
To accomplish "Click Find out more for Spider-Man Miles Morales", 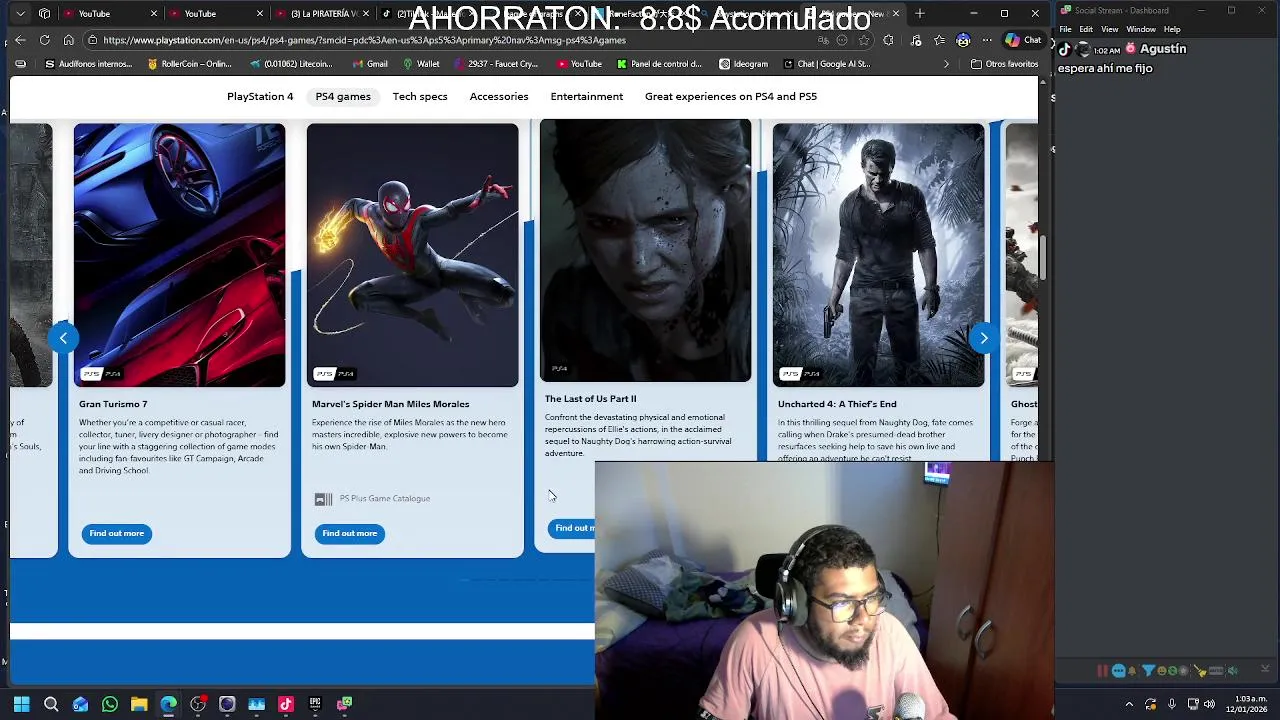I will point(350,533).
